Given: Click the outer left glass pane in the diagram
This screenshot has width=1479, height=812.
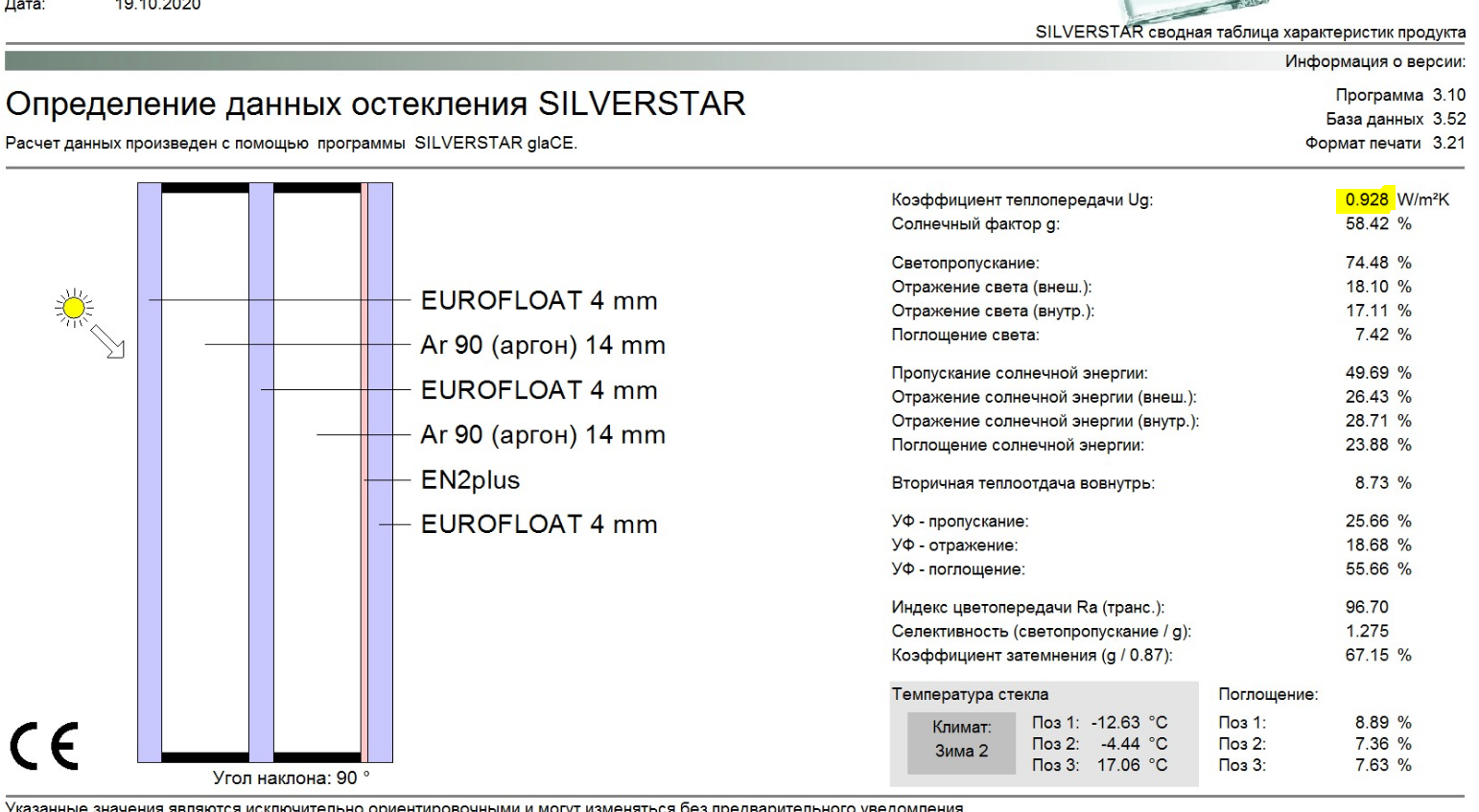Looking at the screenshot, I should point(150,473).
